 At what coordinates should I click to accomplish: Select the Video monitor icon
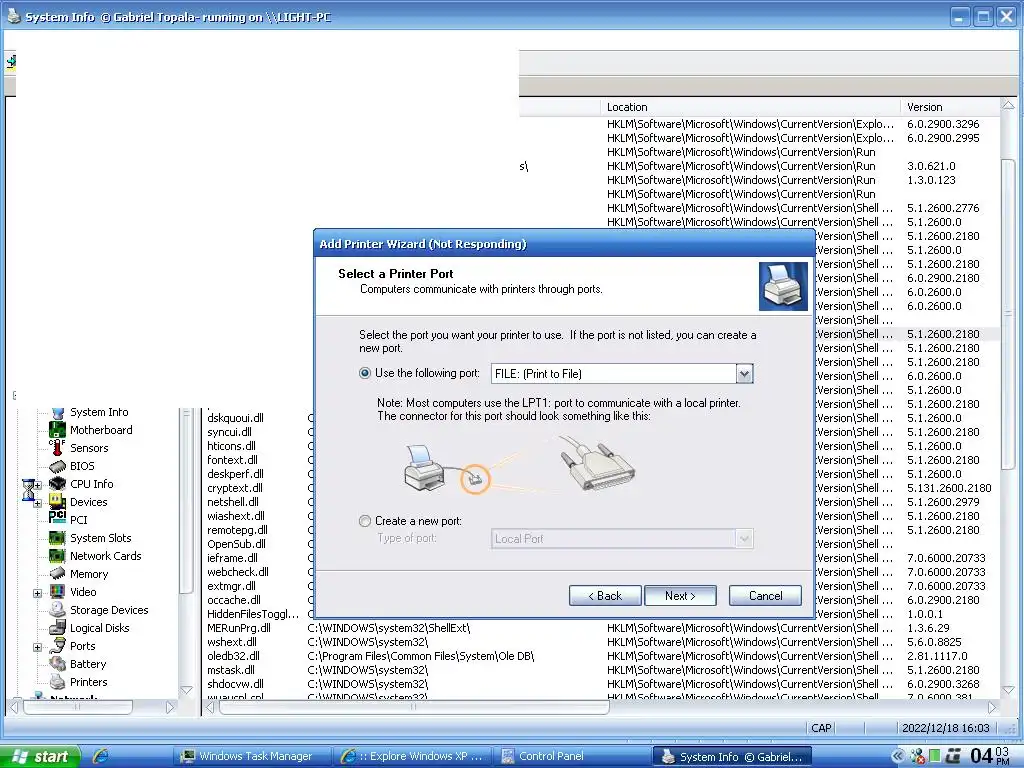point(57,592)
